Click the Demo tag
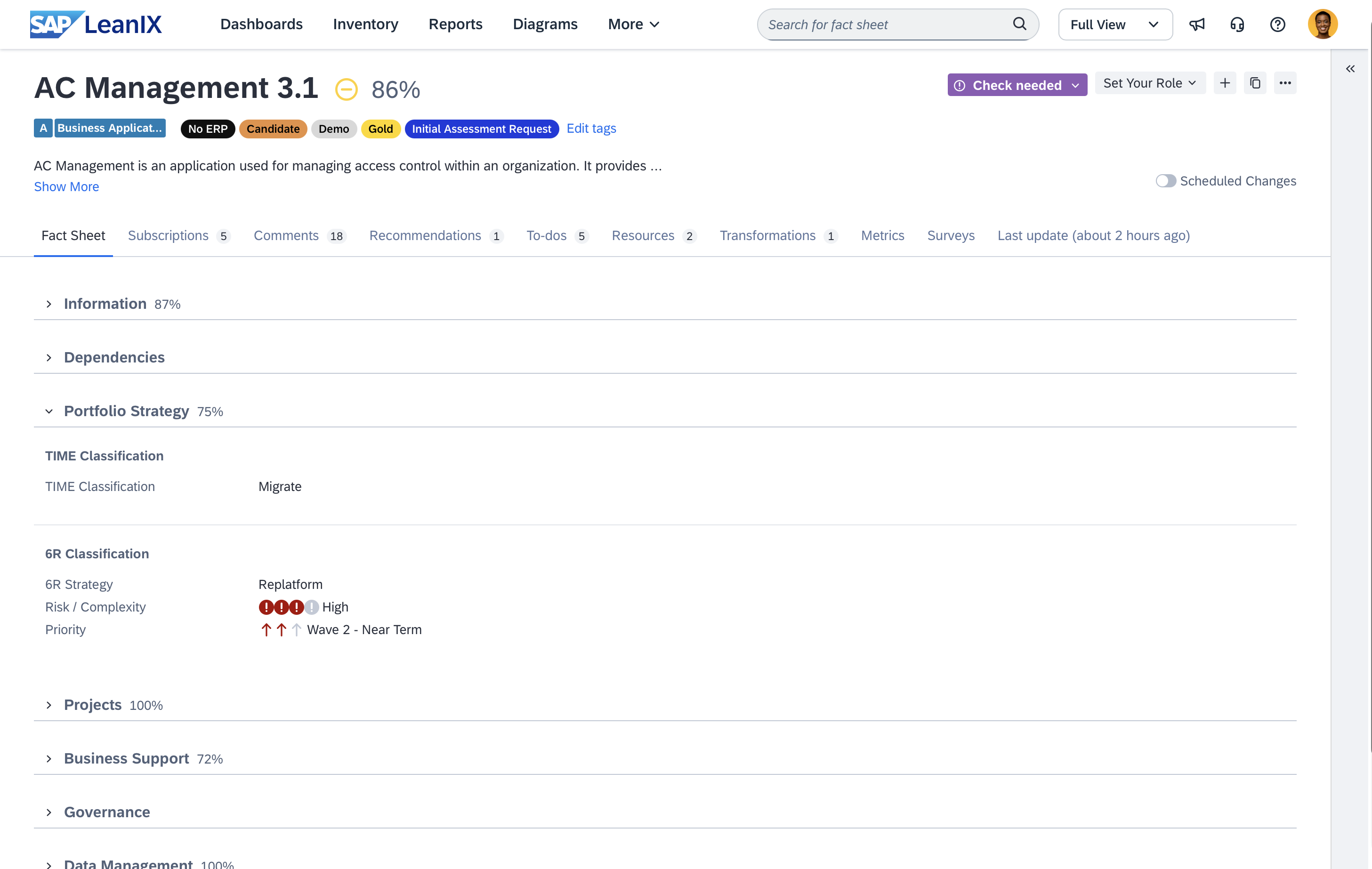The image size is (1372, 869). [333, 129]
